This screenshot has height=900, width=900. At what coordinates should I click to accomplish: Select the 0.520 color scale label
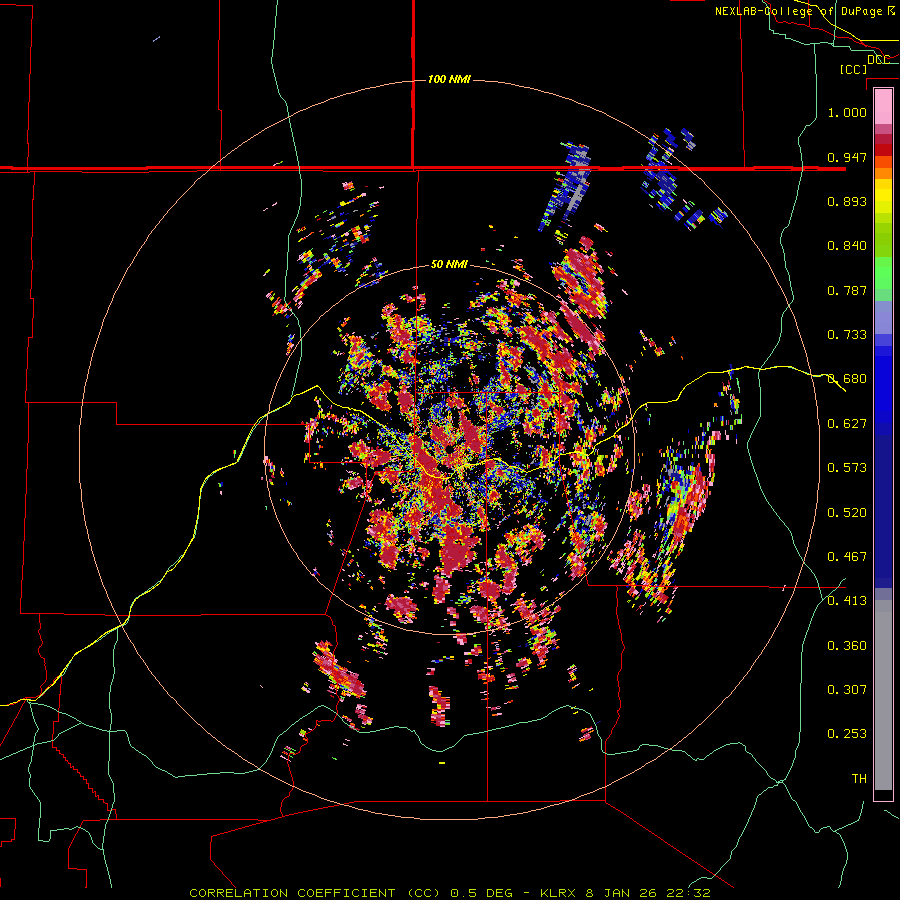(x=847, y=513)
